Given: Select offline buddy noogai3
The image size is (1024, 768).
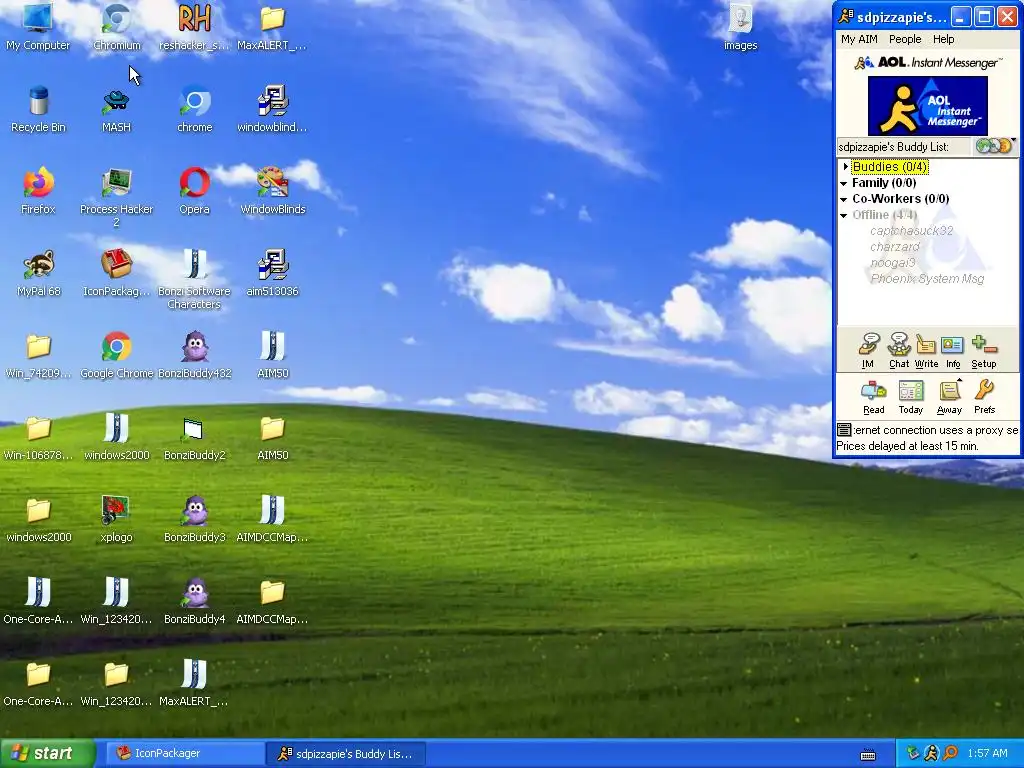Looking at the screenshot, I should [x=892, y=263].
